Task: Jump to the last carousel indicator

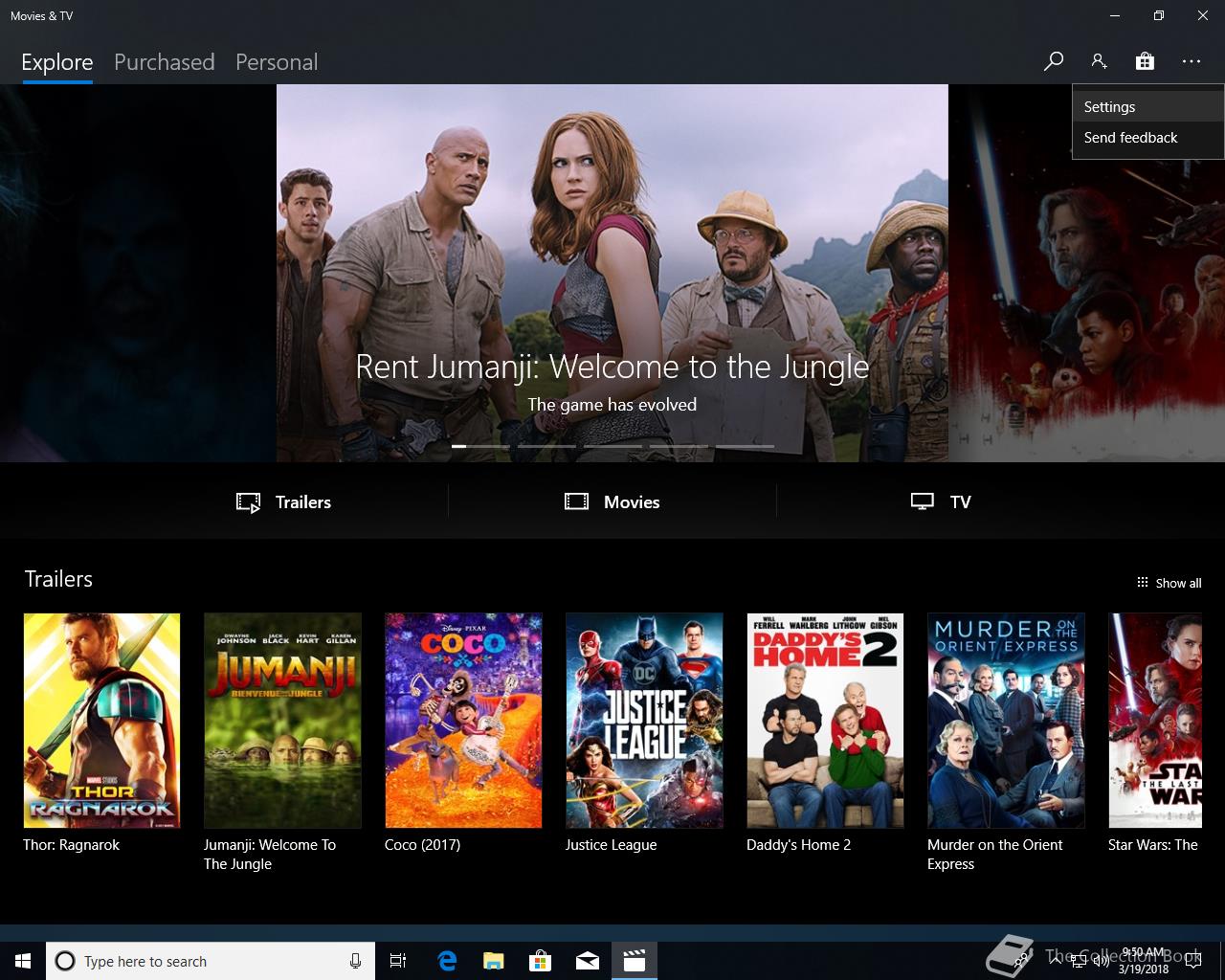Action: tap(745, 446)
